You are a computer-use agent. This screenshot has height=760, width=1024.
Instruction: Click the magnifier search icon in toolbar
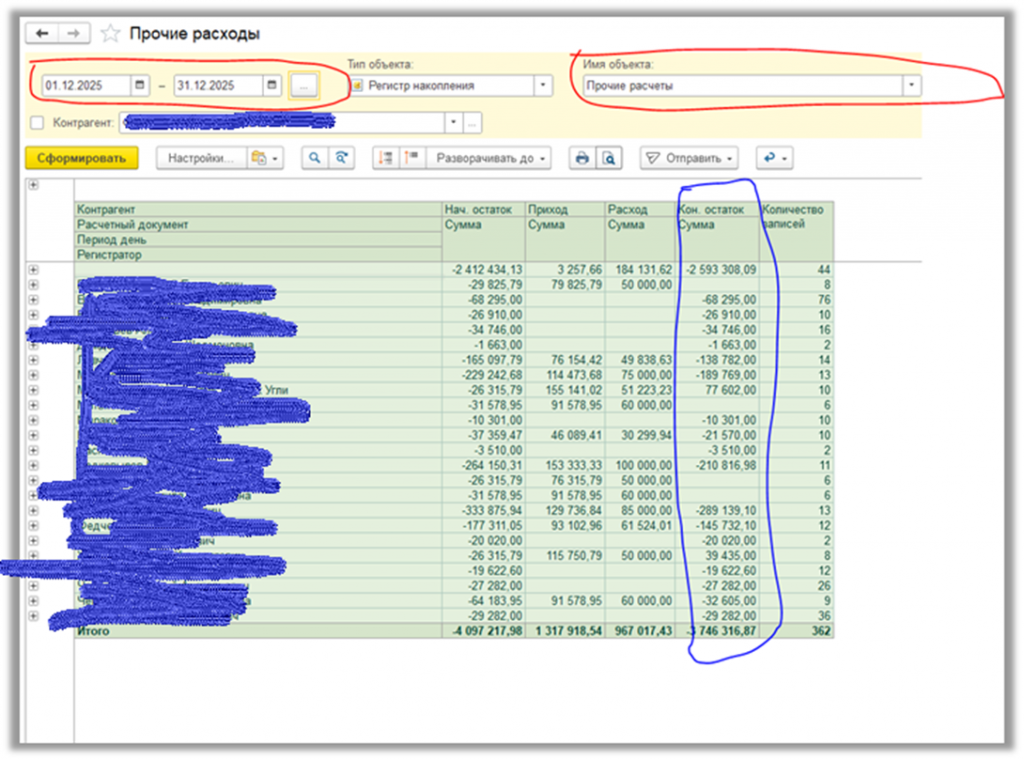point(314,158)
